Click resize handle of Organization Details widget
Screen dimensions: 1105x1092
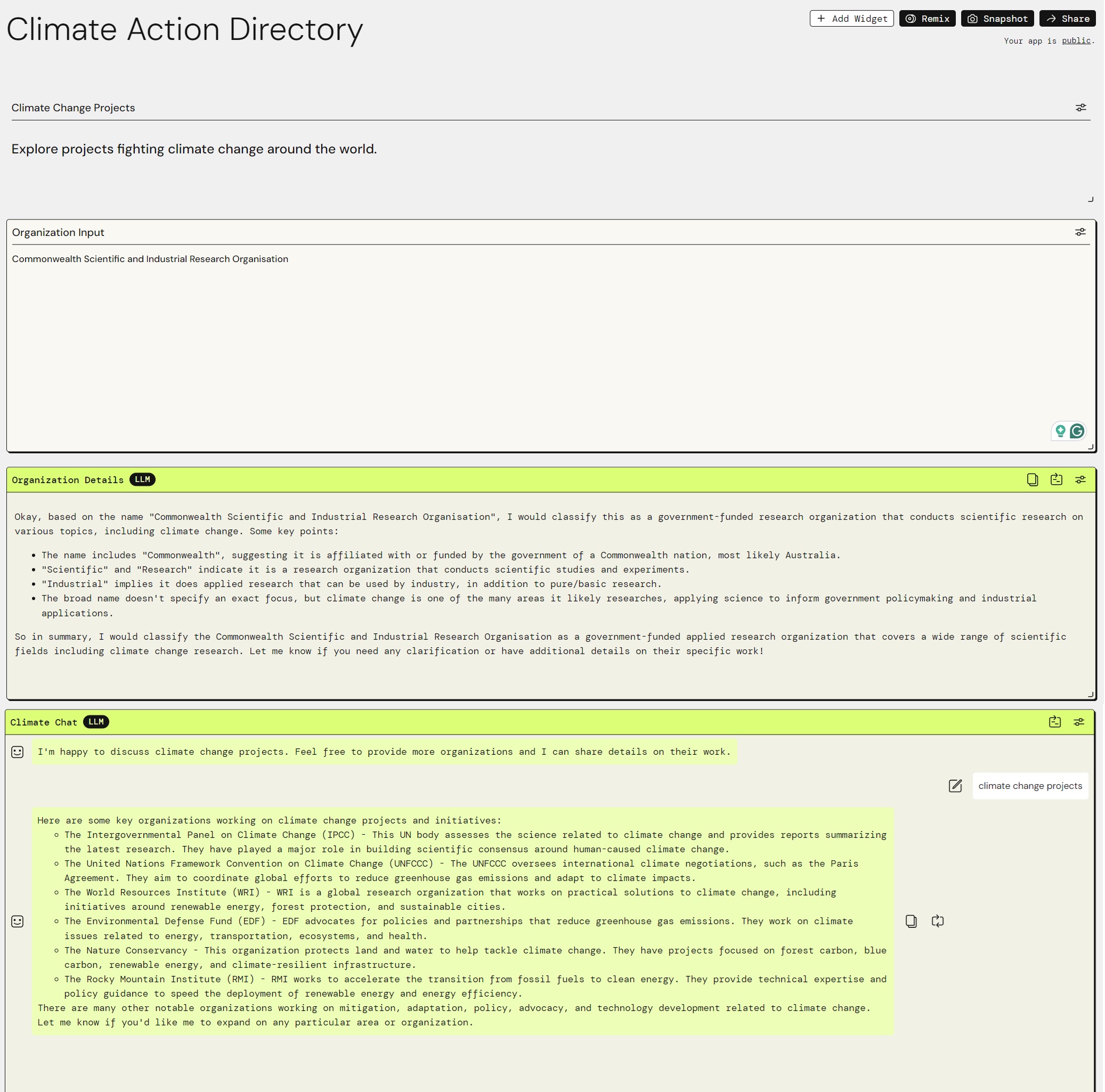pyautogui.click(x=1090, y=695)
